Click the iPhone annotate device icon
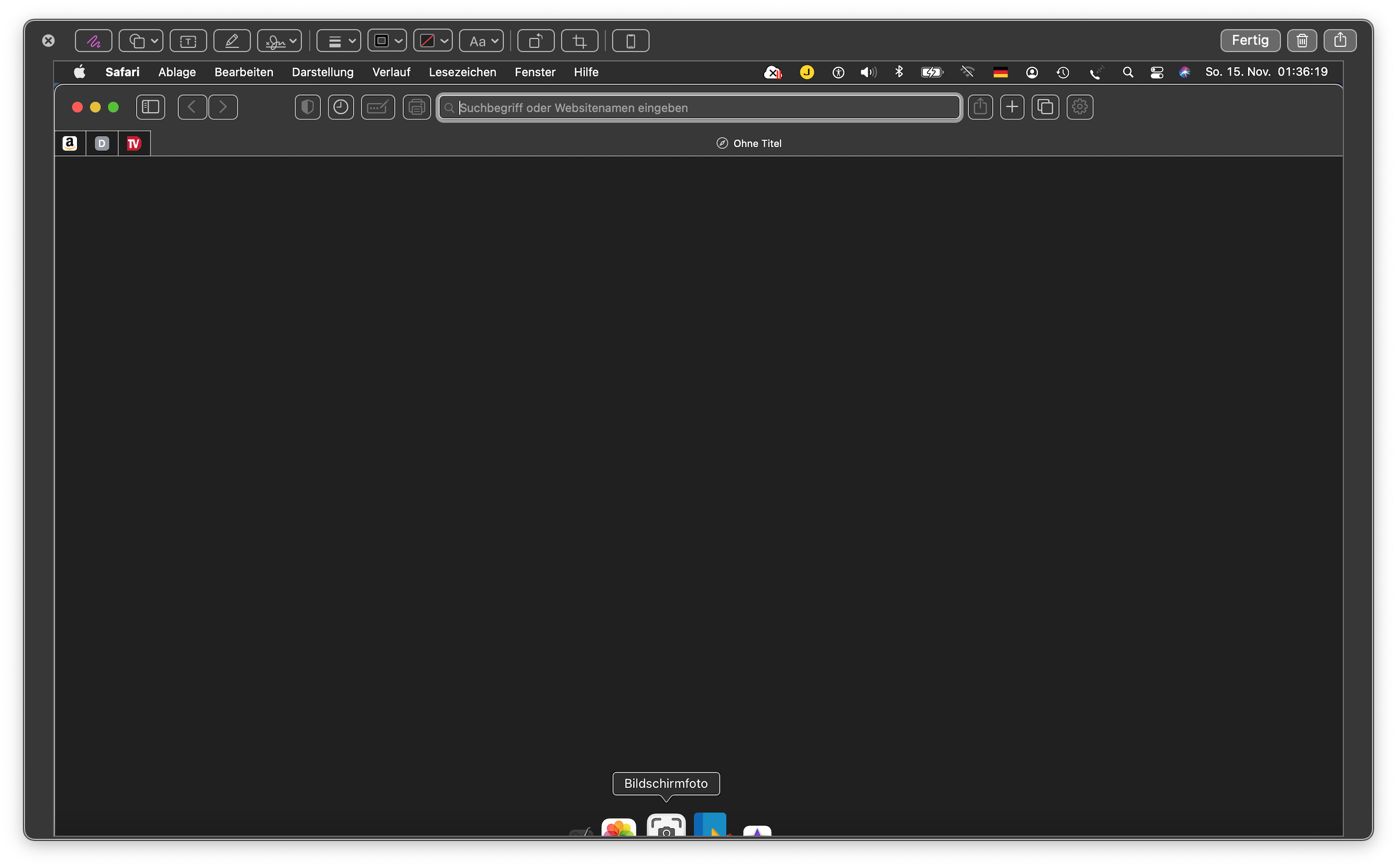The image size is (1397, 868). click(x=630, y=41)
